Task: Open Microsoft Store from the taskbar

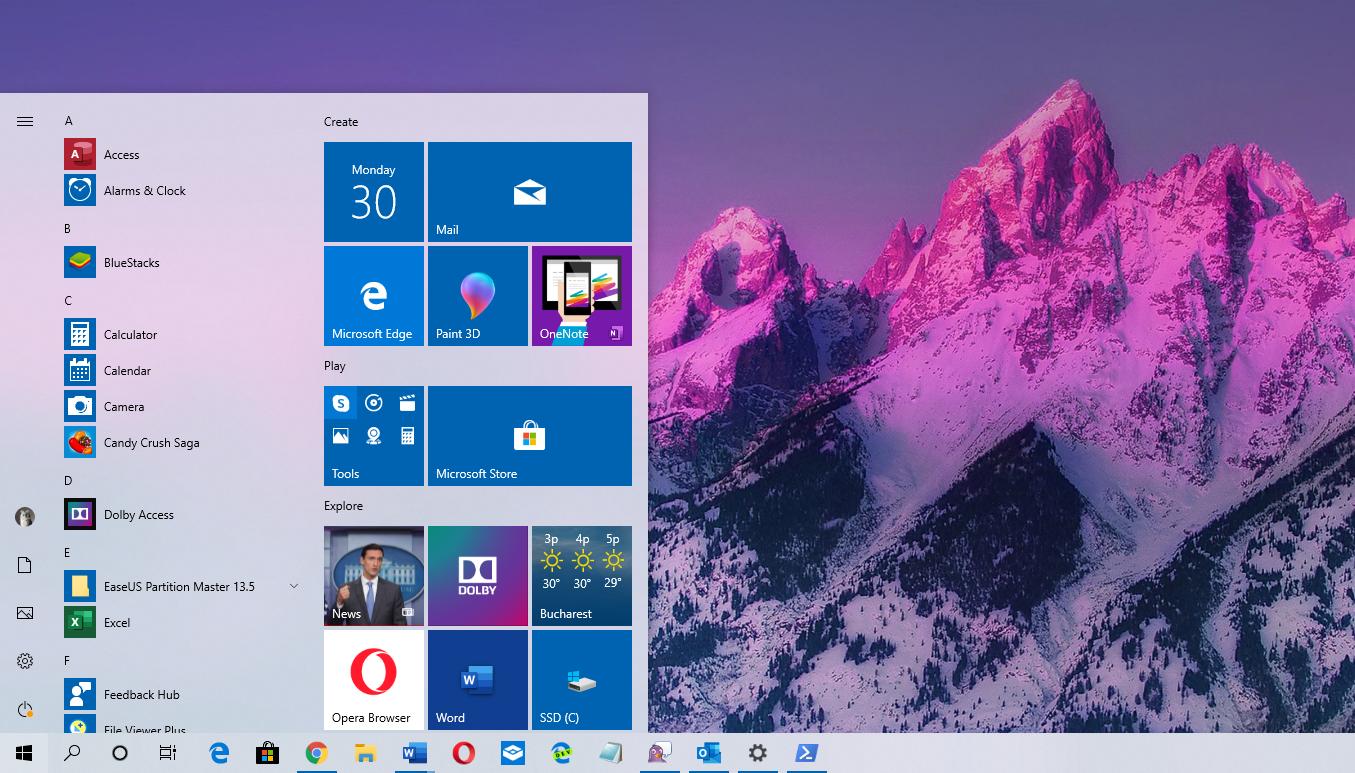Action: 268,753
